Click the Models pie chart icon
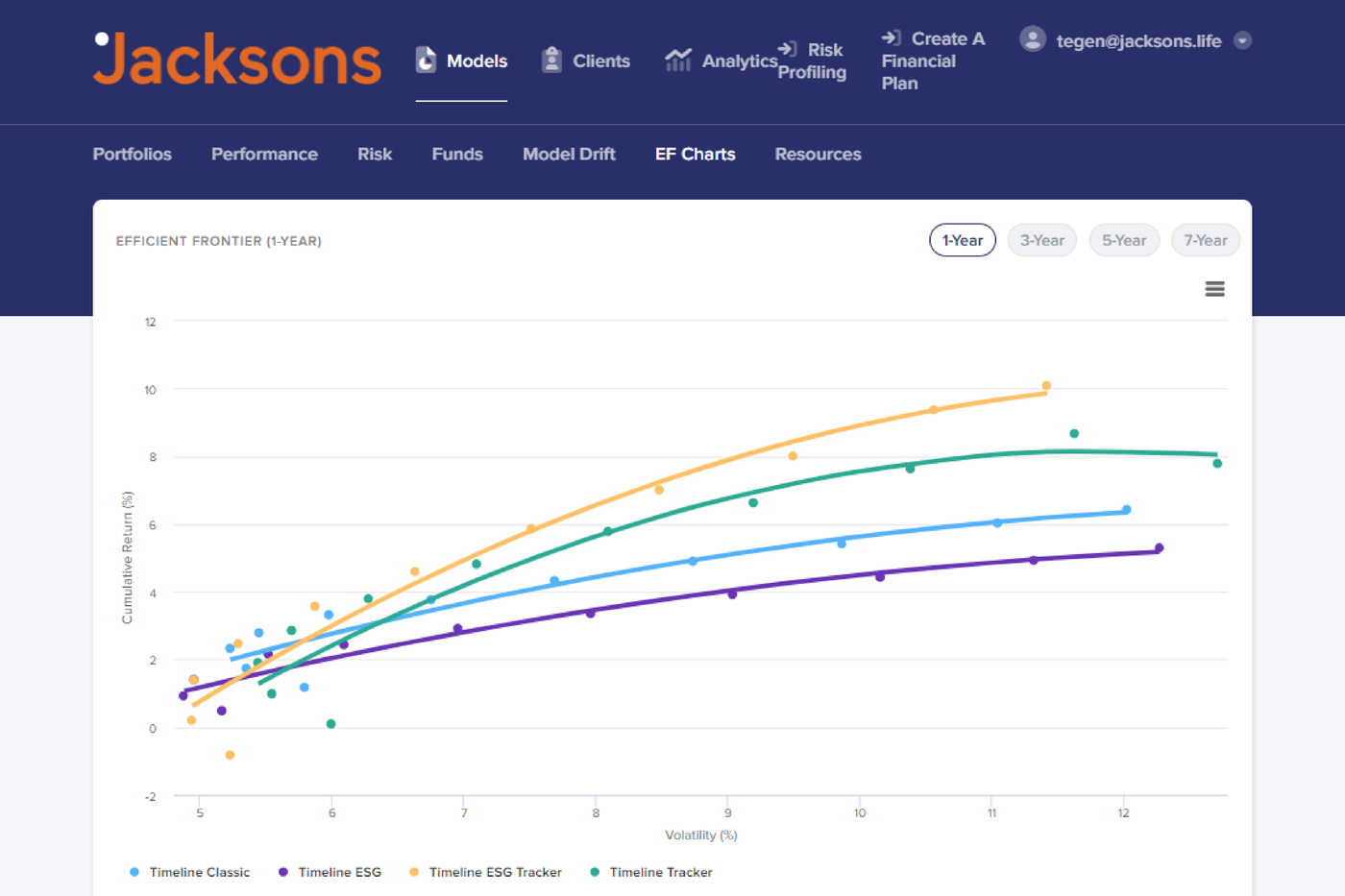The height and width of the screenshot is (896, 1345). click(x=426, y=61)
